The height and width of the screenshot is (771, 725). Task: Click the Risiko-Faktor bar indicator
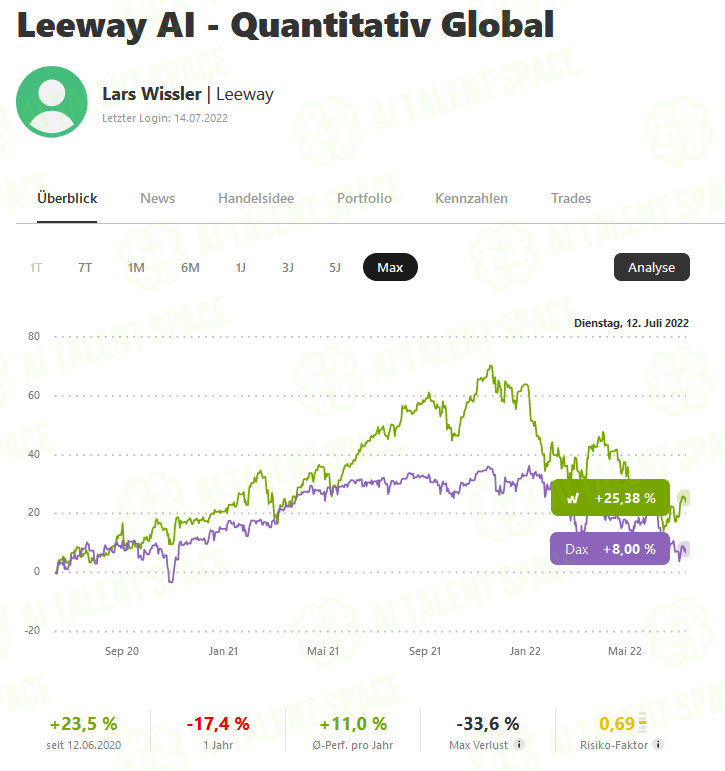tap(642, 722)
